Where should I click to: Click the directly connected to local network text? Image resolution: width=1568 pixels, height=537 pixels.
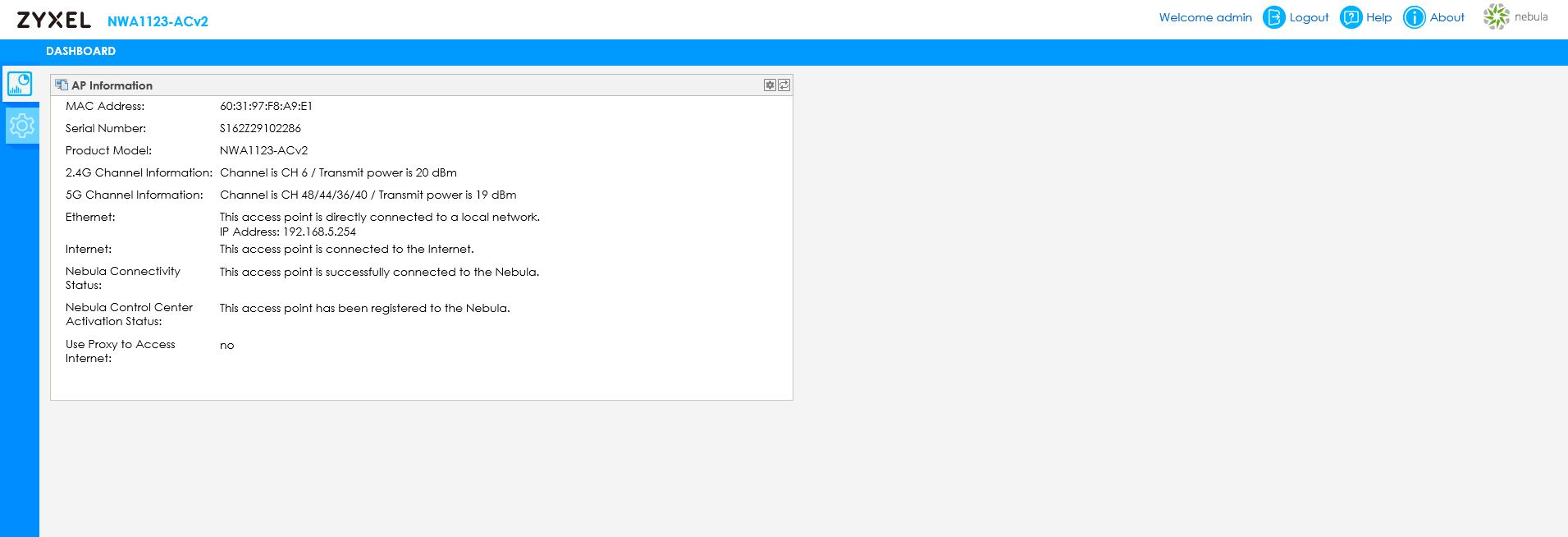click(379, 217)
